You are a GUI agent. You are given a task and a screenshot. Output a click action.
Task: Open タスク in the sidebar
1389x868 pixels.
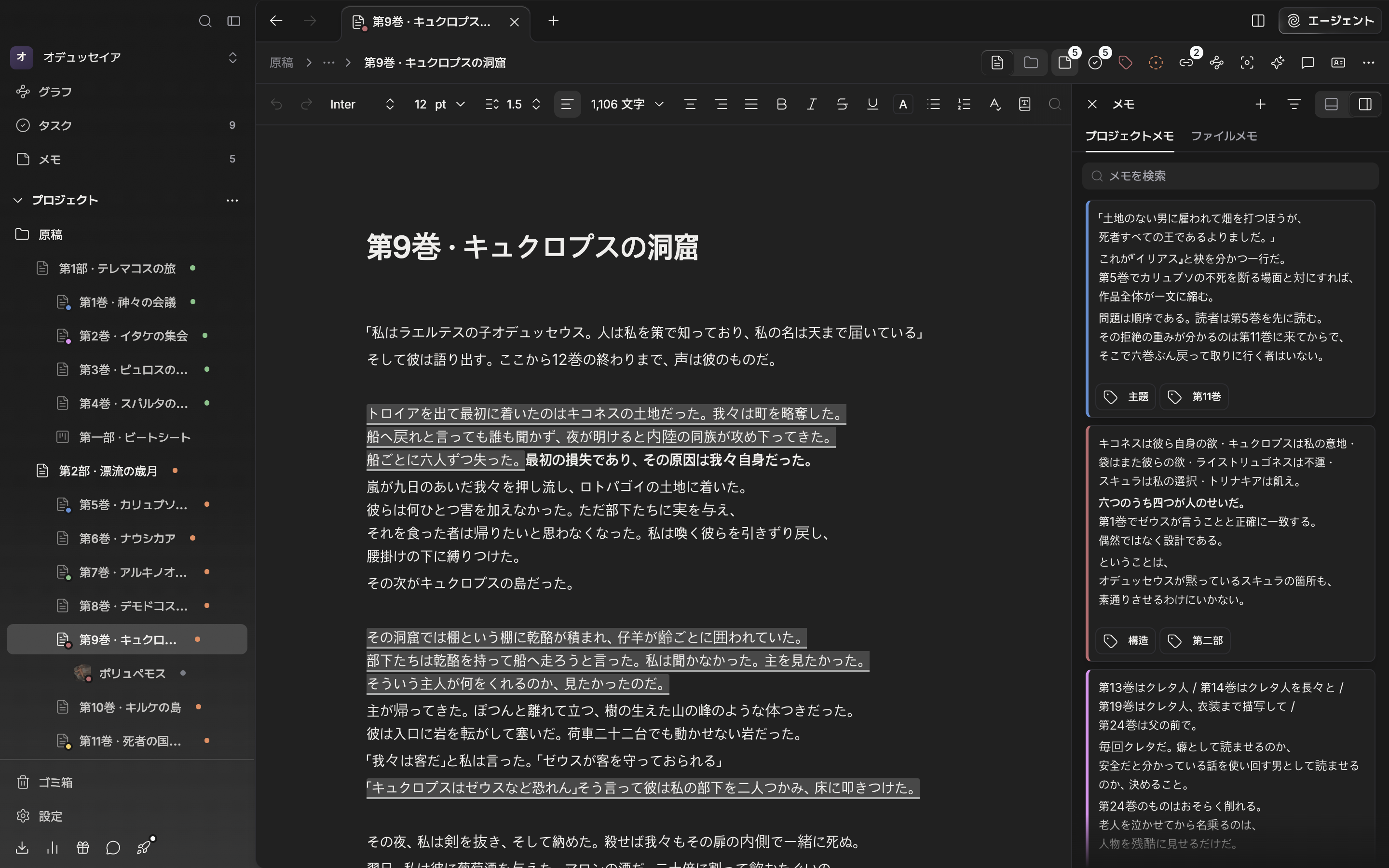(x=127, y=125)
